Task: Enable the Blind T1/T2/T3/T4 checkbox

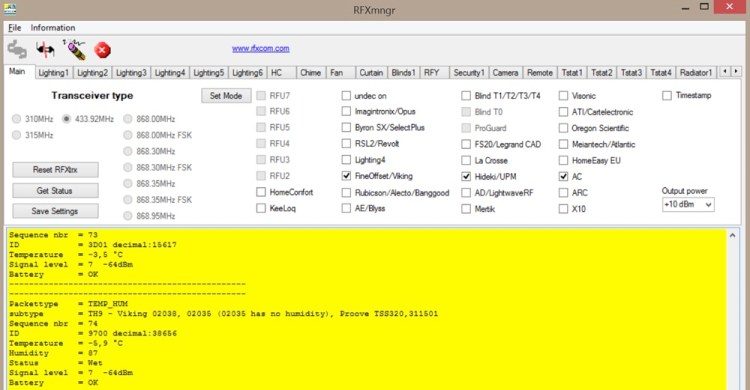Action: point(466,96)
